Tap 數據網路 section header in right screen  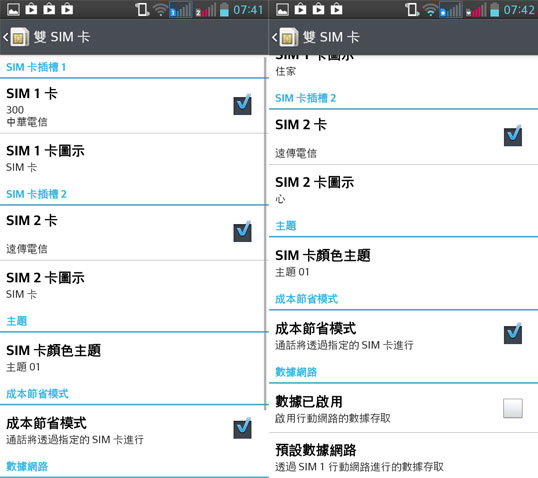pyautogui.click(x=296, y=372)
